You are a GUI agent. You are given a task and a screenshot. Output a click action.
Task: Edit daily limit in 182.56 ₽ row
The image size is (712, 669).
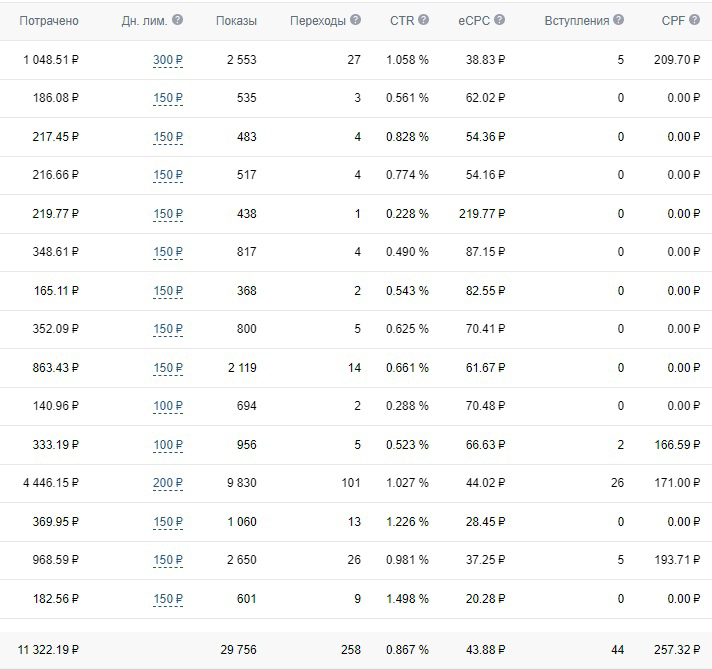168,599
